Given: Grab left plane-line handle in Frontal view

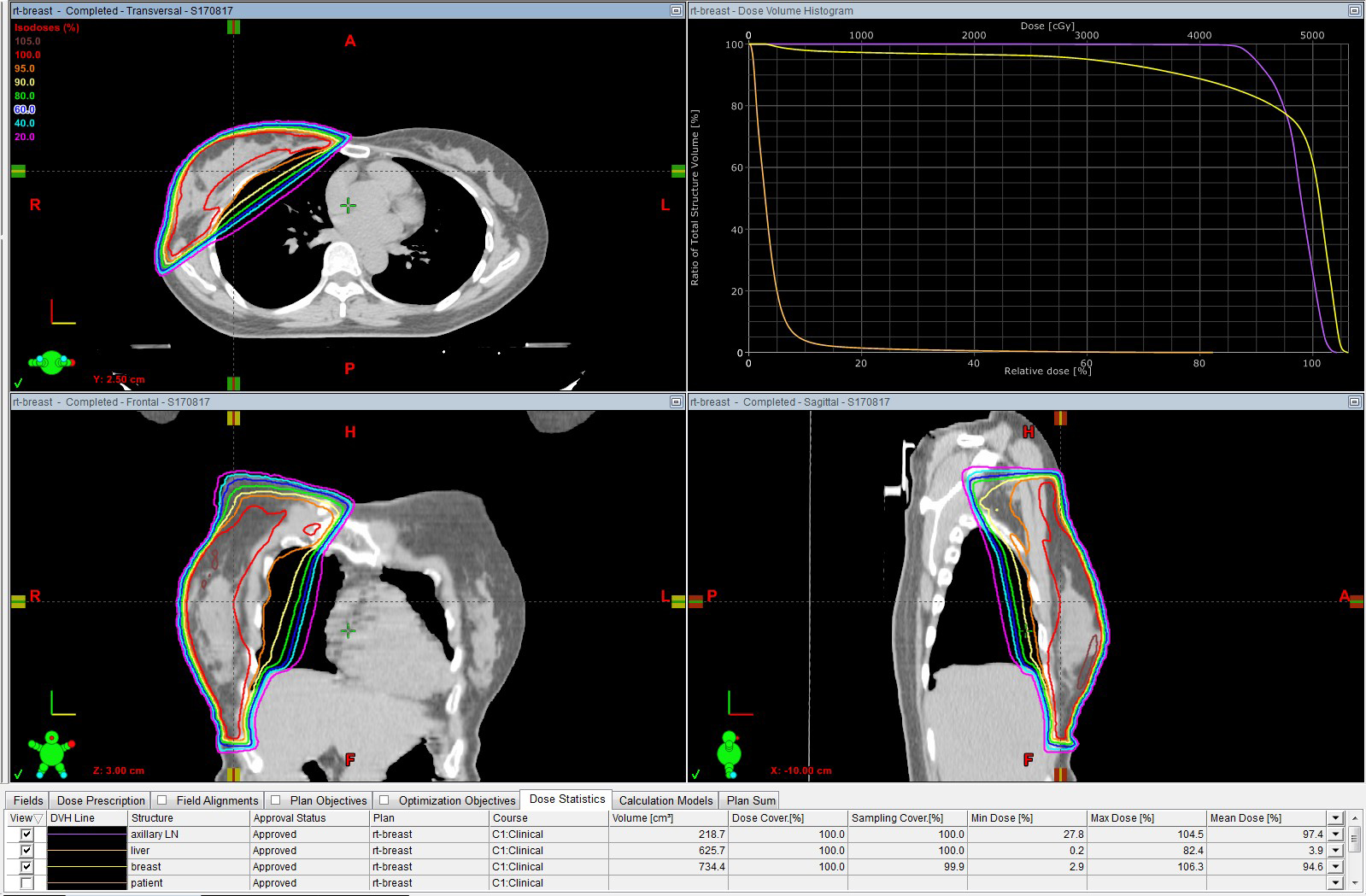Looking at the screenshot, I should click(x=18, y=601).
